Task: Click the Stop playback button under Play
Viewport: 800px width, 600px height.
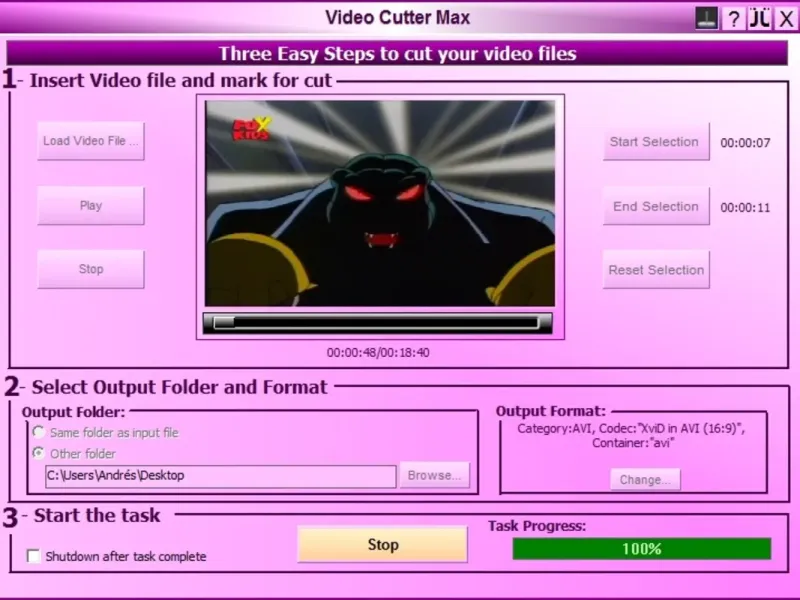Action: (x=91, y=269)
